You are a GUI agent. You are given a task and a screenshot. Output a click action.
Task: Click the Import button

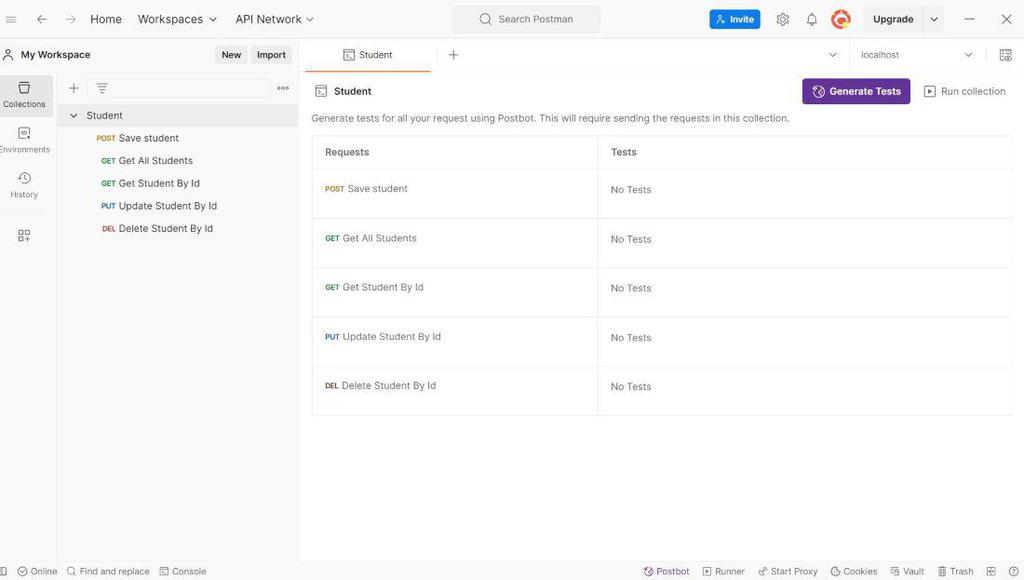coord(271,55)
